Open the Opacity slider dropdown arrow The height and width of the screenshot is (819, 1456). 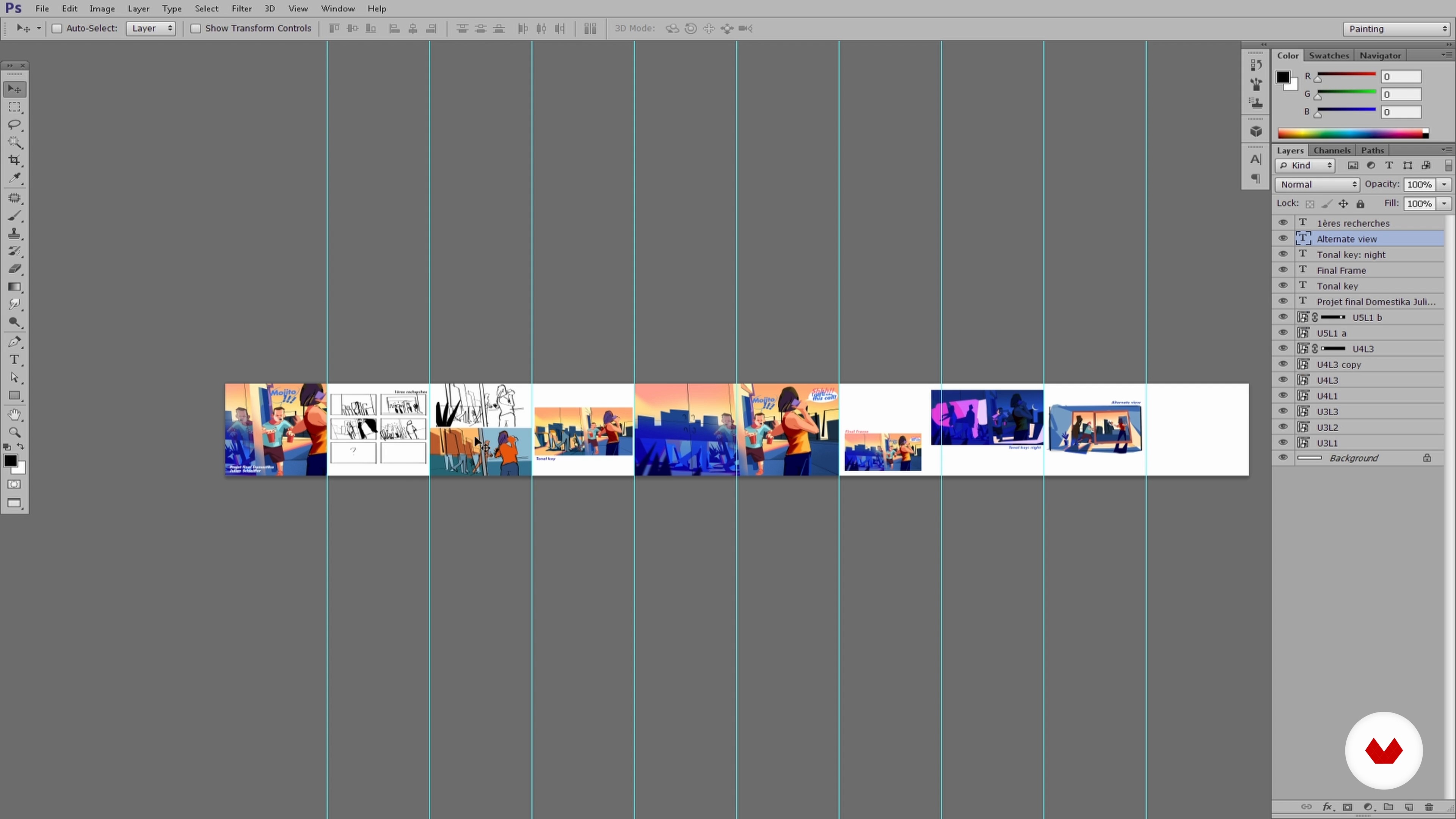point(1444,185)
